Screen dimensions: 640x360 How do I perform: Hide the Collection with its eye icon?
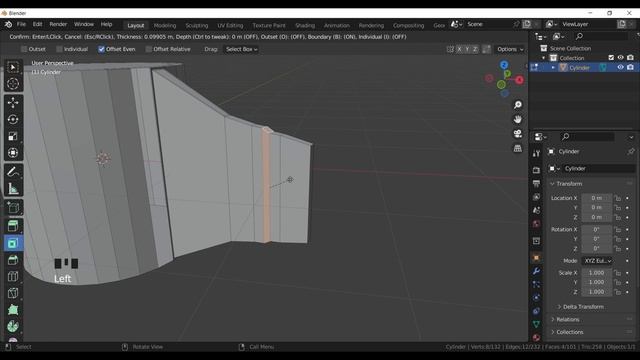(x=620, y=58)
